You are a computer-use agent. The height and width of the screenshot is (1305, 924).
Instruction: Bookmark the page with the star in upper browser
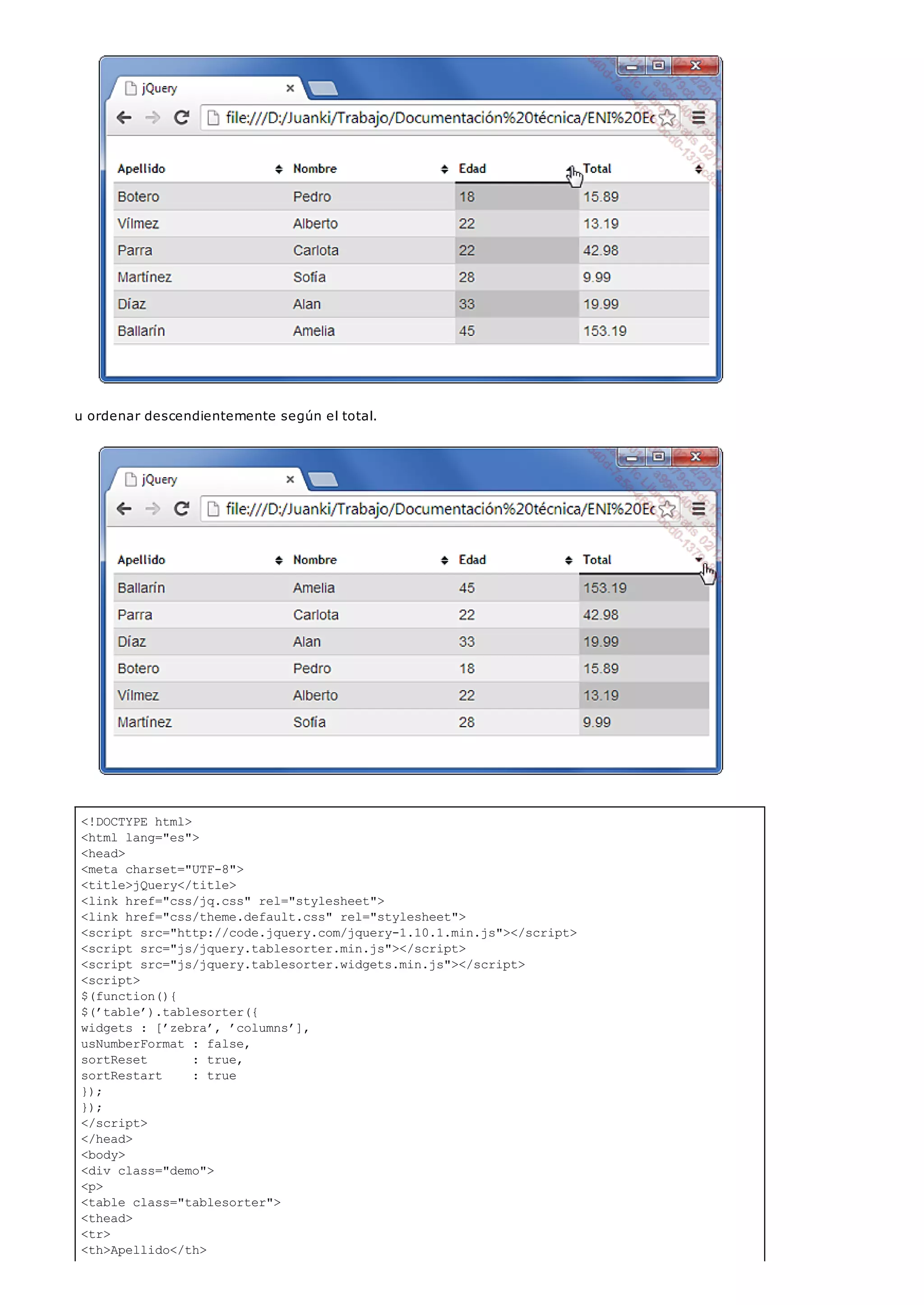(x=667, y=118)
